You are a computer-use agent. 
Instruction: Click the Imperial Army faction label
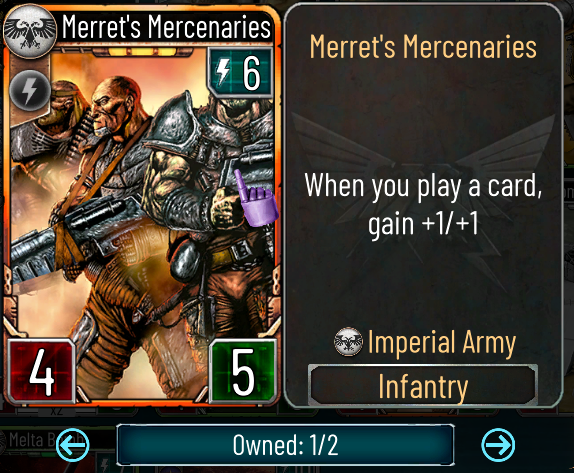click(x=441, y=342)
